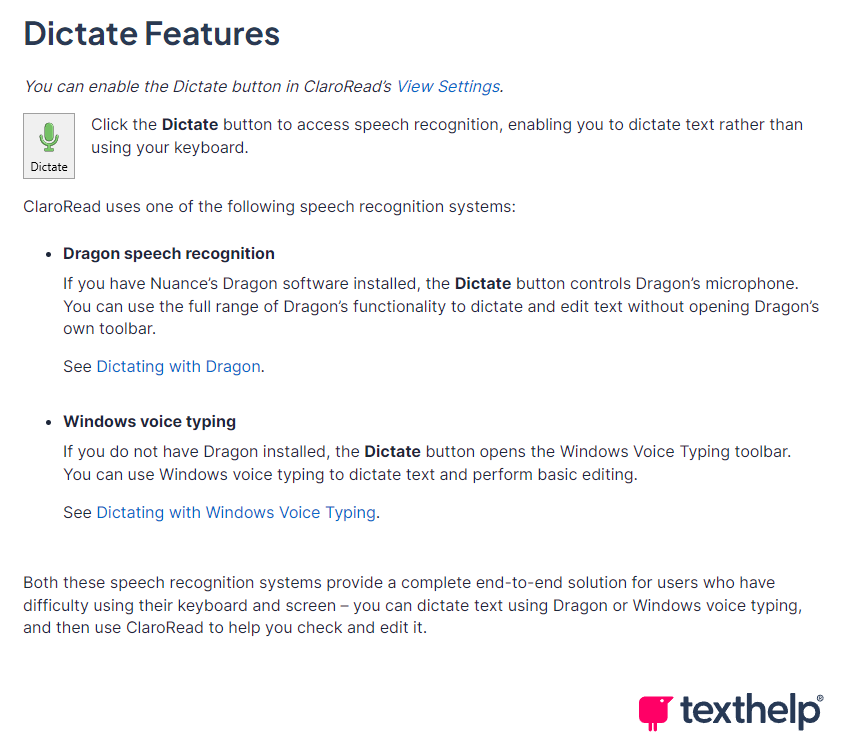Viewport: 844px width, 750px height.
Task: Click bold Dictate in the Voice Typing paragraph
Action: pos(392,451)
